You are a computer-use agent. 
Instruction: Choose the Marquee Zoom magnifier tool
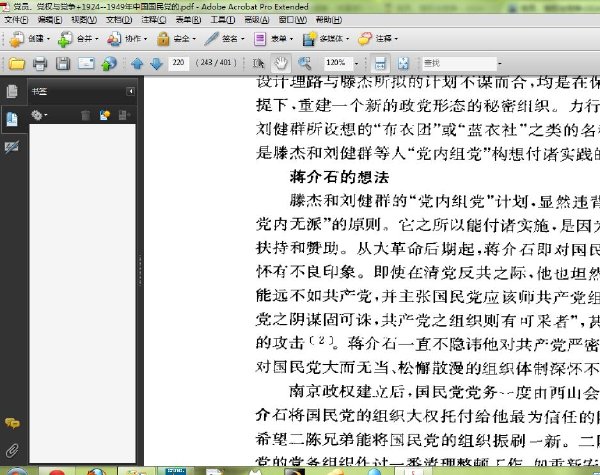click(304, 63)
